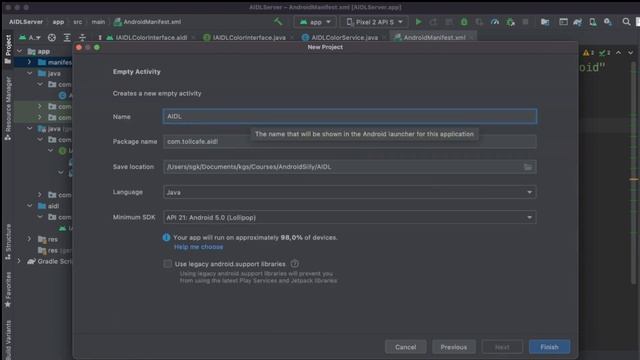This screenshot has width=640, height=360.
Task: Run the app with green play icon
Action: pos(418,22)
